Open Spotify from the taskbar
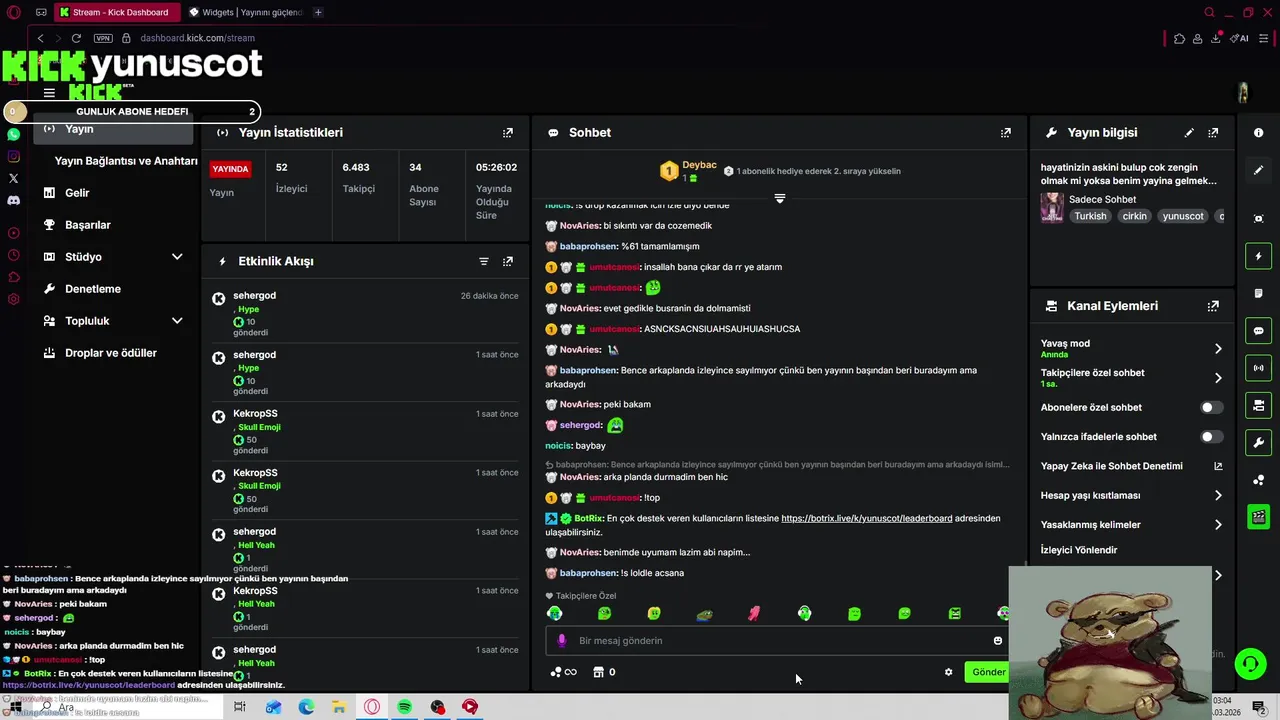This screenshot has height=720, width=1280. click(405, 707)
